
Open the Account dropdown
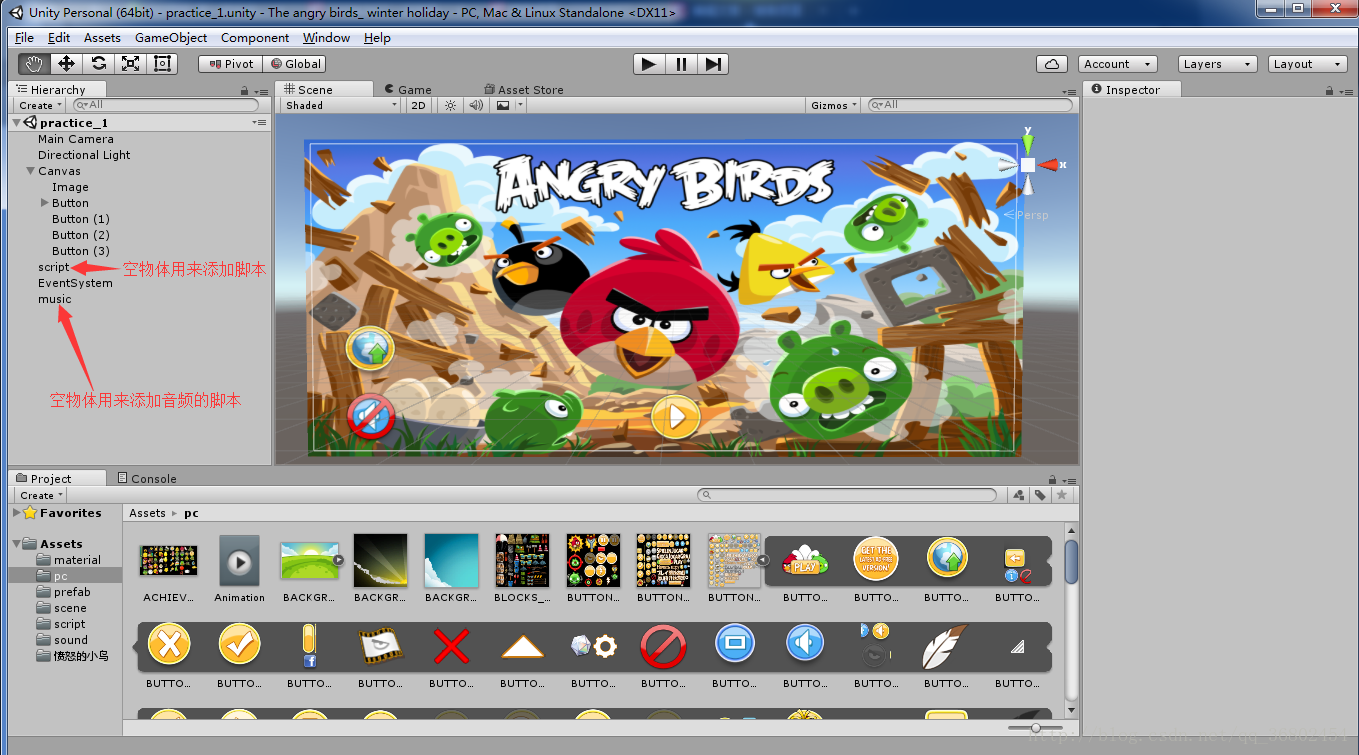1118,64
